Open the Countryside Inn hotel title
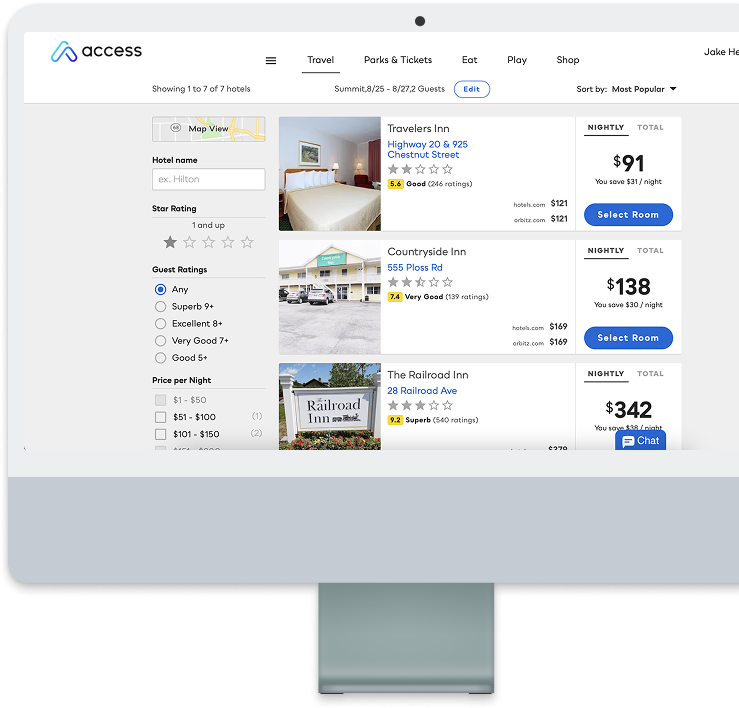Screen dimensions: 739x708 427,252
